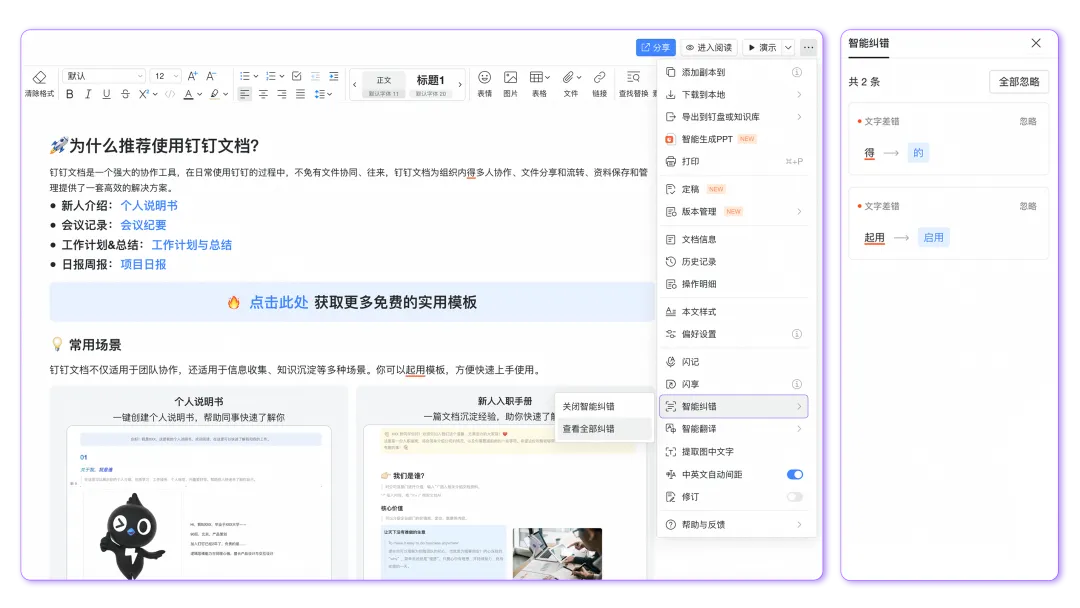1080x608 pixels.
Task: Open font color dropdown arrow
Action: pyautogui.click(x=200, y=94)
